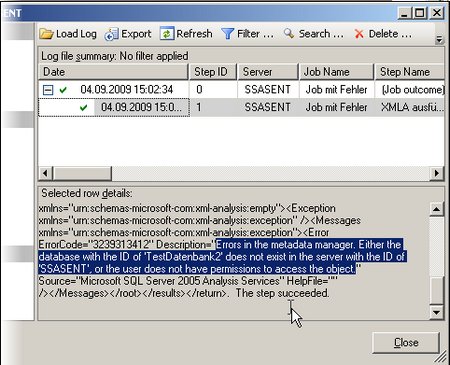Click the ErrorCode="3239313412" text
Screen dimensions: 450x365
pyautogui.click(x=96, y=245)
